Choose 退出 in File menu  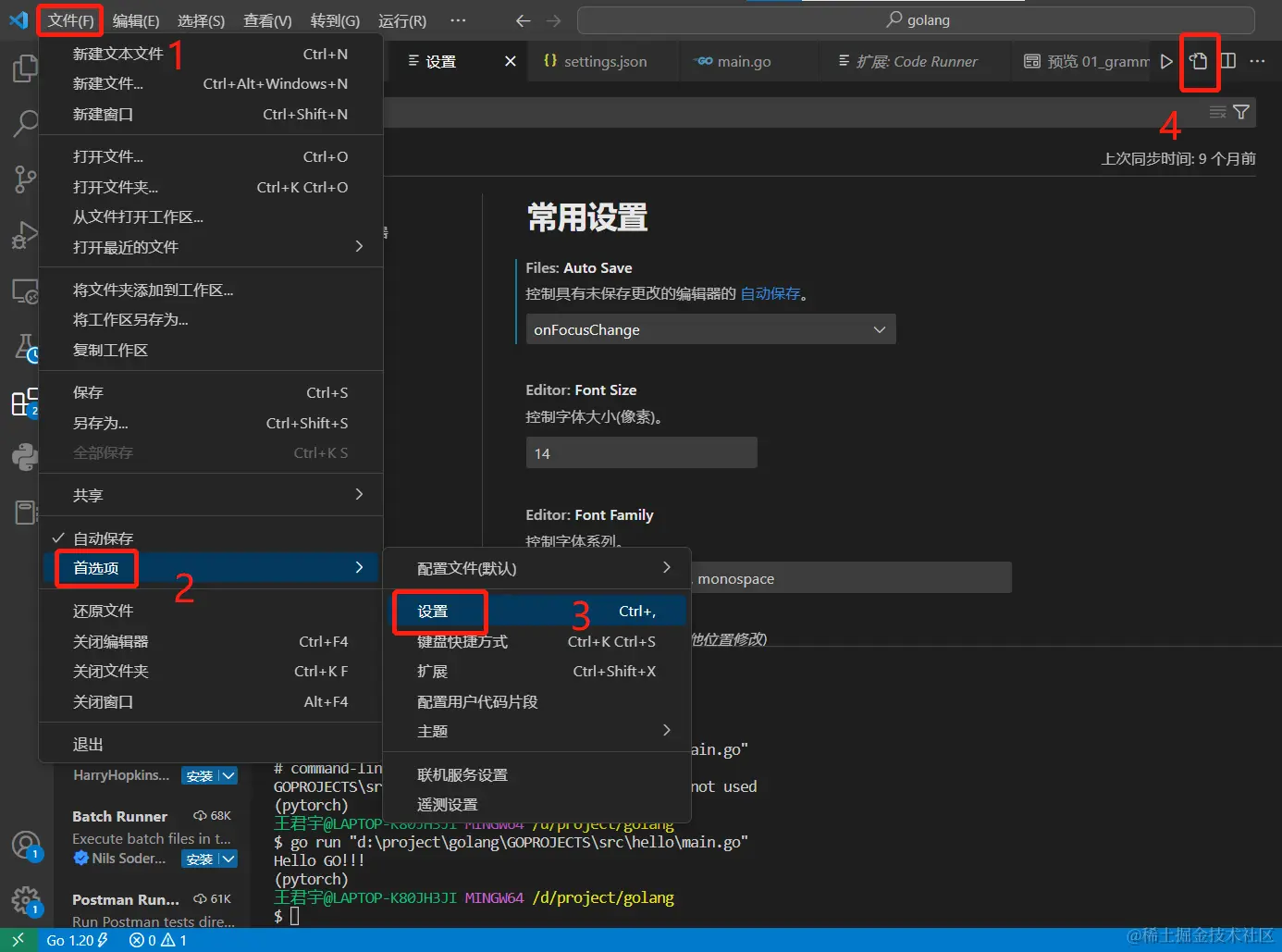(211, 744)
